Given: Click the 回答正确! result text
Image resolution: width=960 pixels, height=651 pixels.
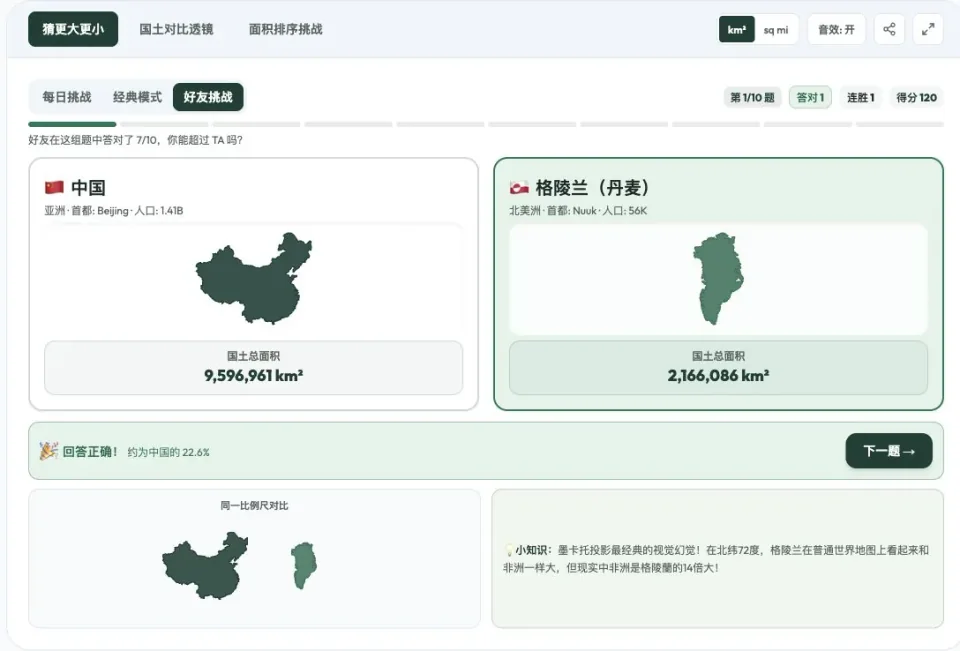Looking at the screenshot, I should tap(89, 452).
